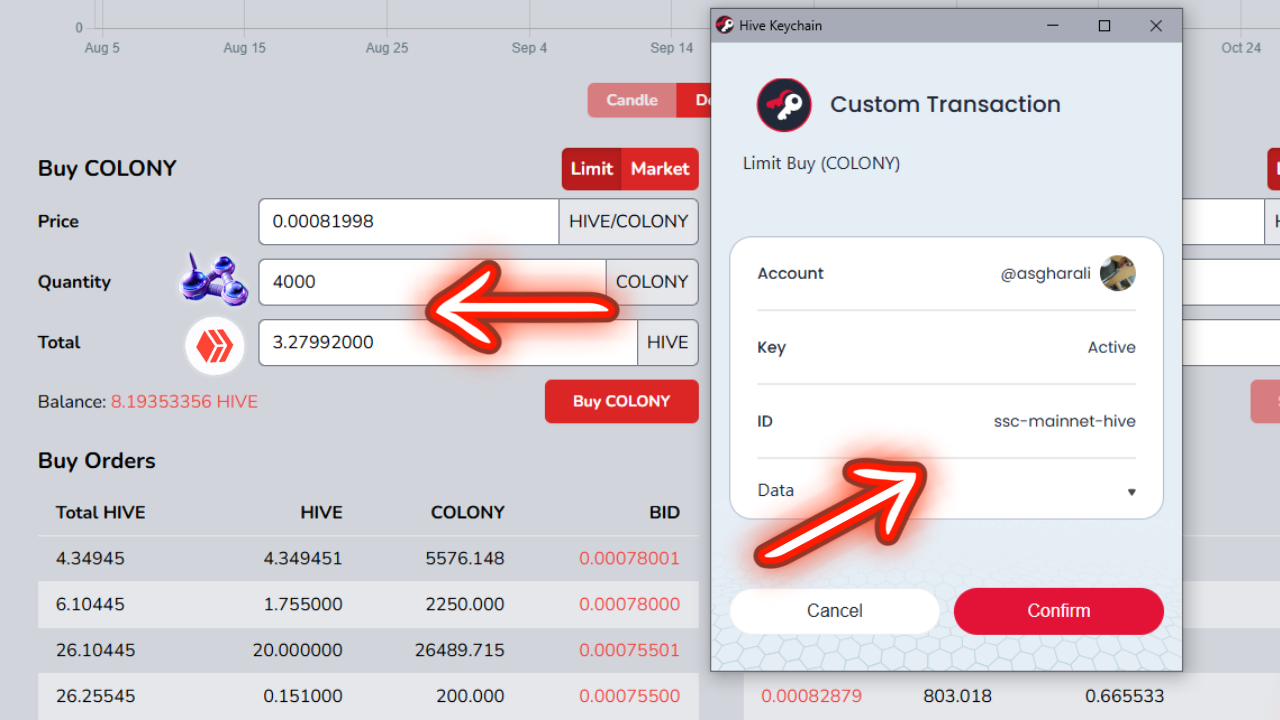Click the Buy Orders heading
1280x720 pixels.
tap(97, 461)
